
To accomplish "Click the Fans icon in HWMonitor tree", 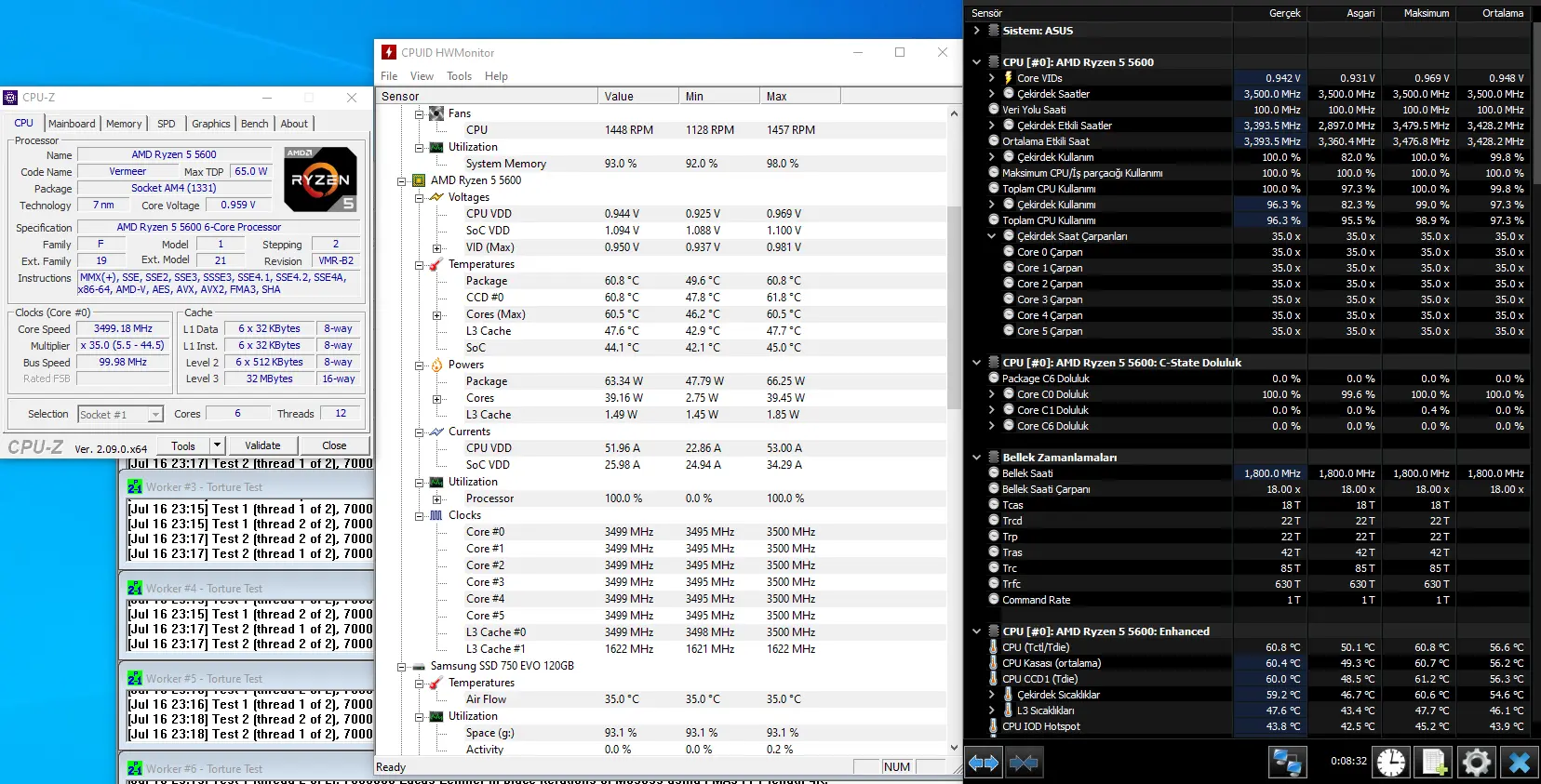I will pos(435,113).
